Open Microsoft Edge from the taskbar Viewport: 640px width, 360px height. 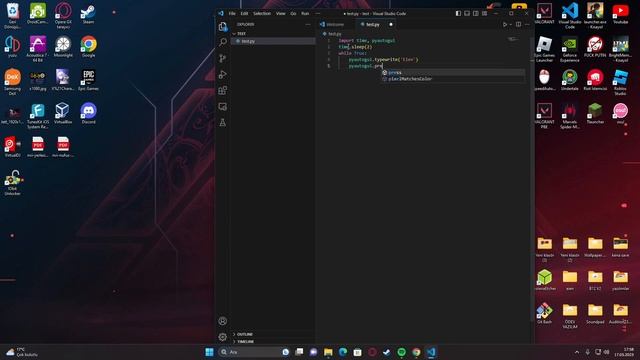click(343, 352)
